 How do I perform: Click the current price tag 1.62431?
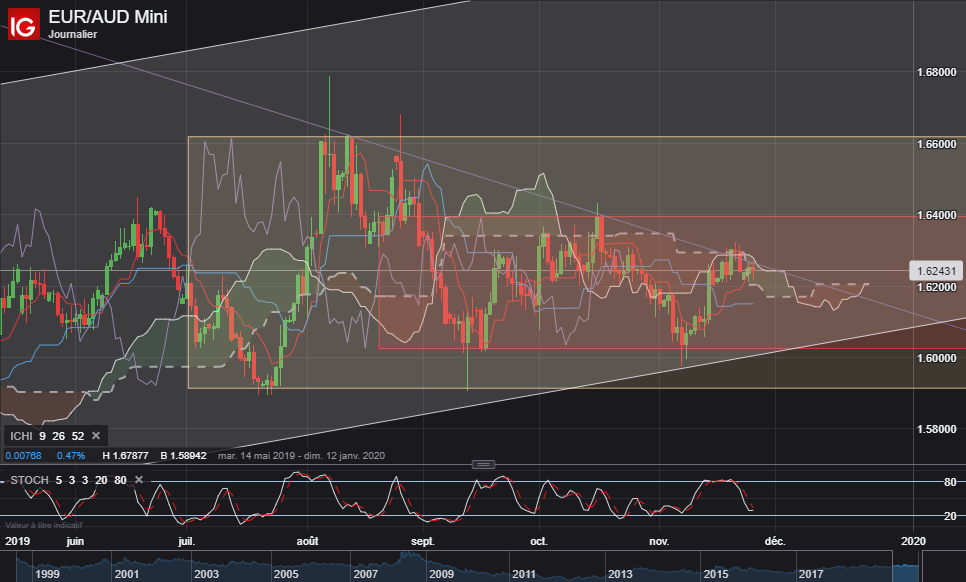pyautogui.click(x=936, y=271)
